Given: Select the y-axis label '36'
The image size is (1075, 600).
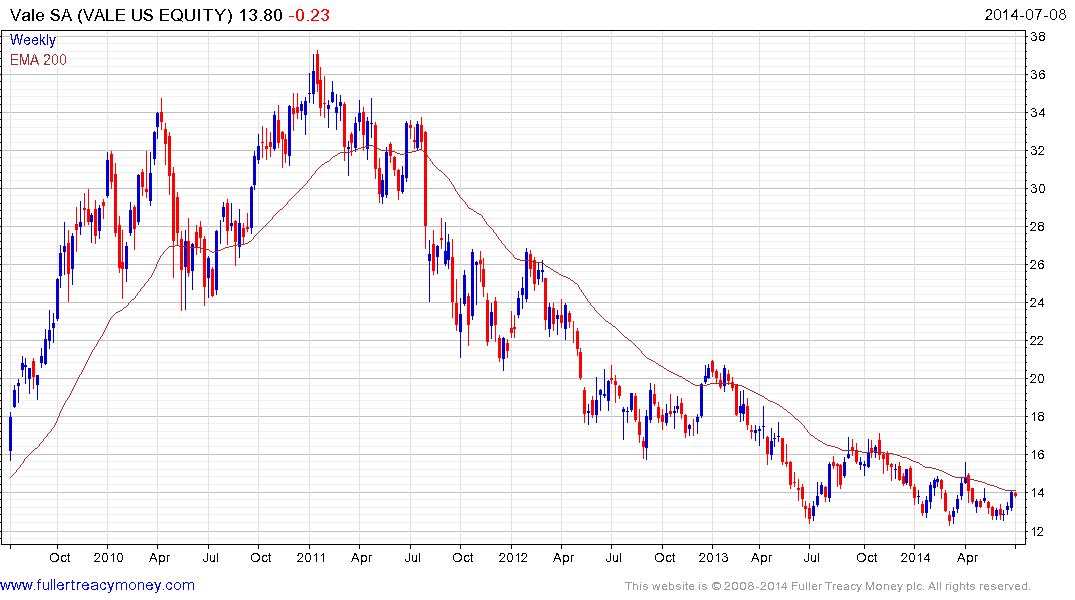Looking at the screenshot, I should click(1038, 75).
